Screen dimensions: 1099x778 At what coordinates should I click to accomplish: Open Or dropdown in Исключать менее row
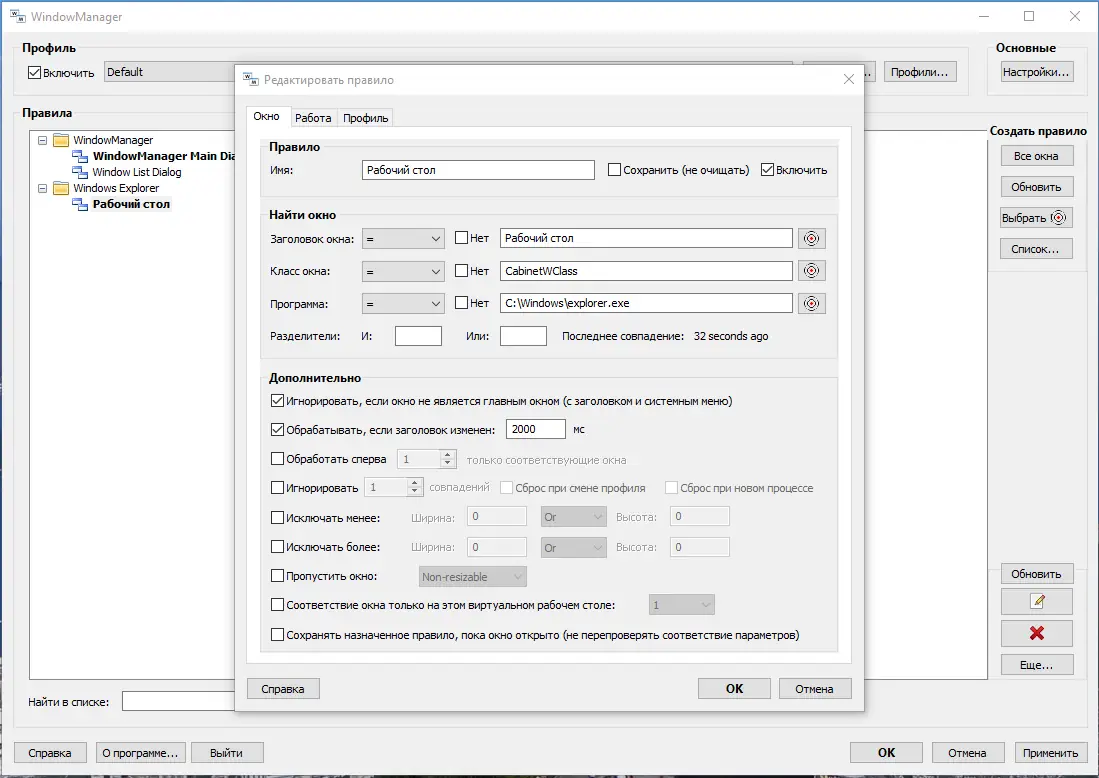tap(573, 517)
